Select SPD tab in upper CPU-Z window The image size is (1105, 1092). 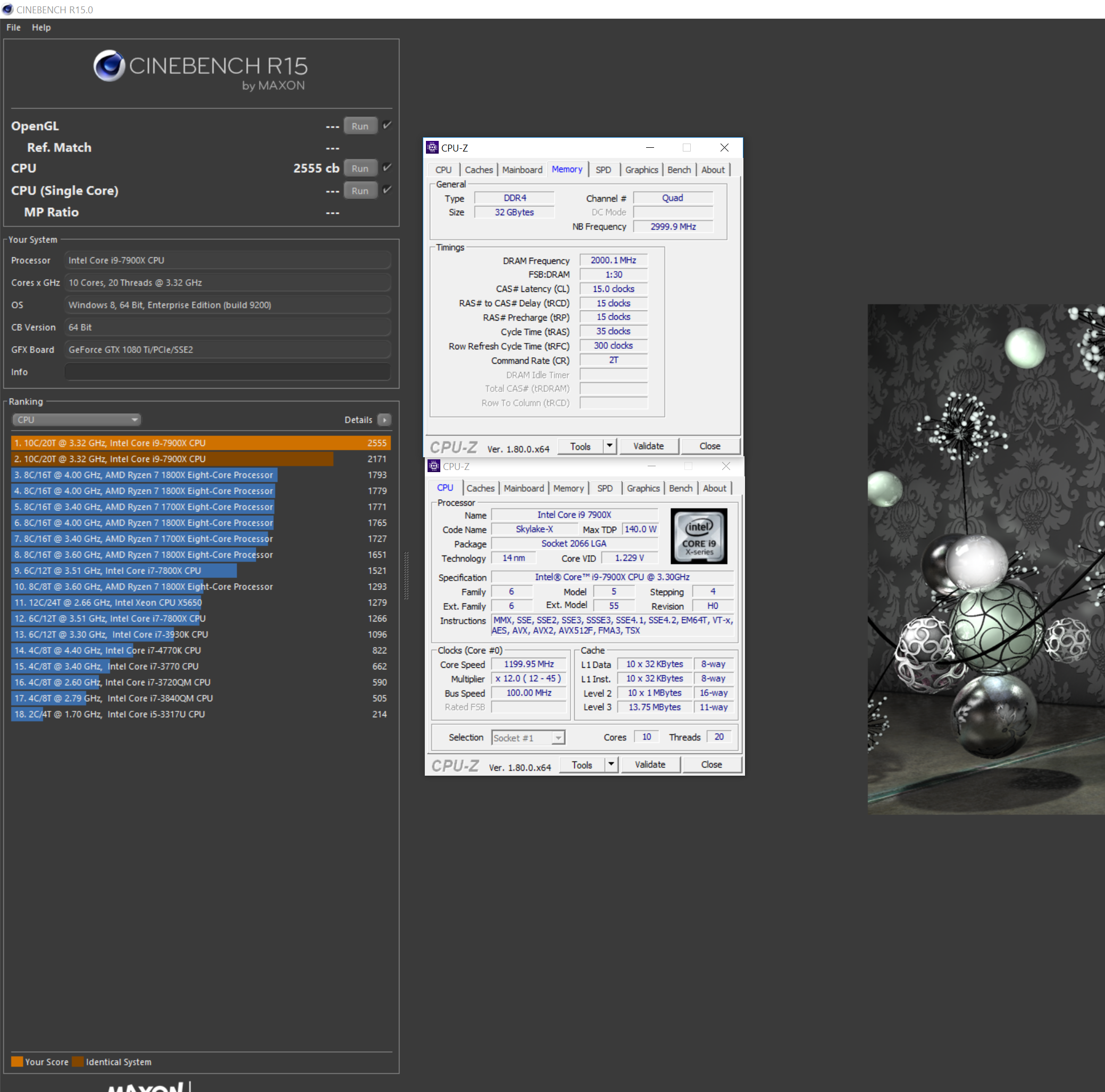[x=604, y=170]
